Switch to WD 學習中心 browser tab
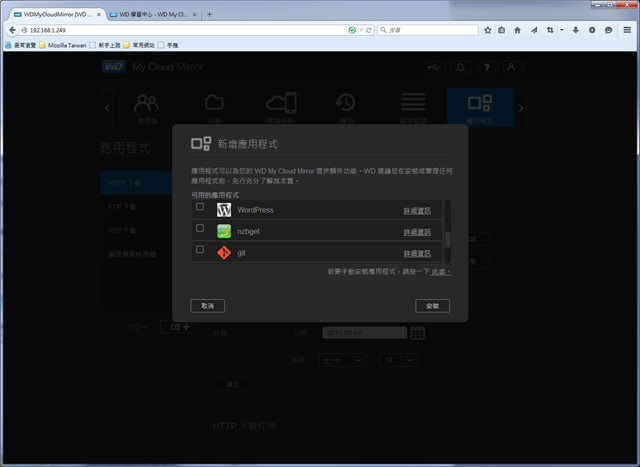The image size is (640, 467). click(153, 14)
